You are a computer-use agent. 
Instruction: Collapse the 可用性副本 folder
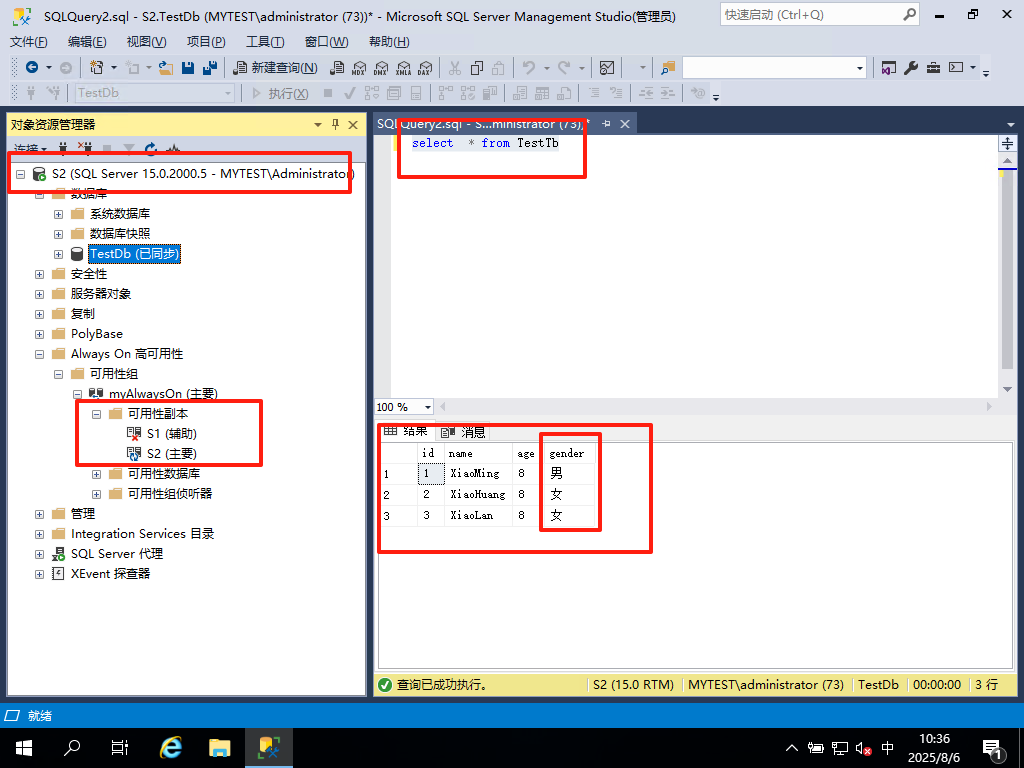(96, 414)
